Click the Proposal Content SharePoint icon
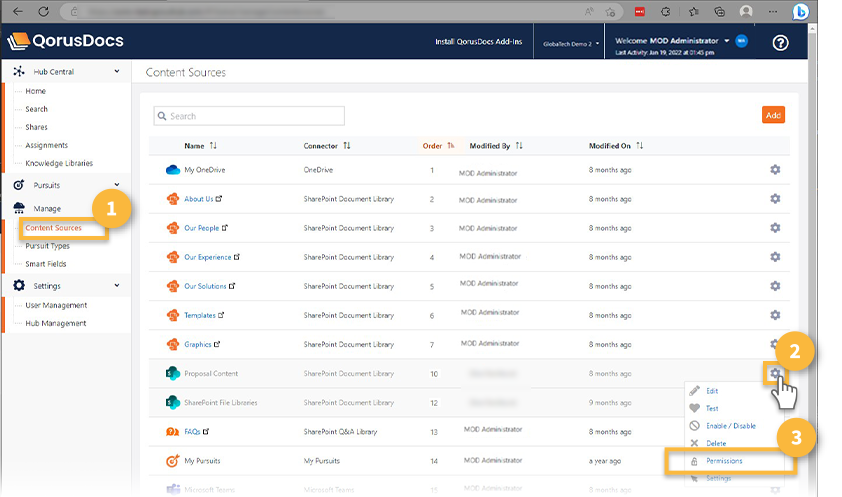842x497 pixels. 173,373
